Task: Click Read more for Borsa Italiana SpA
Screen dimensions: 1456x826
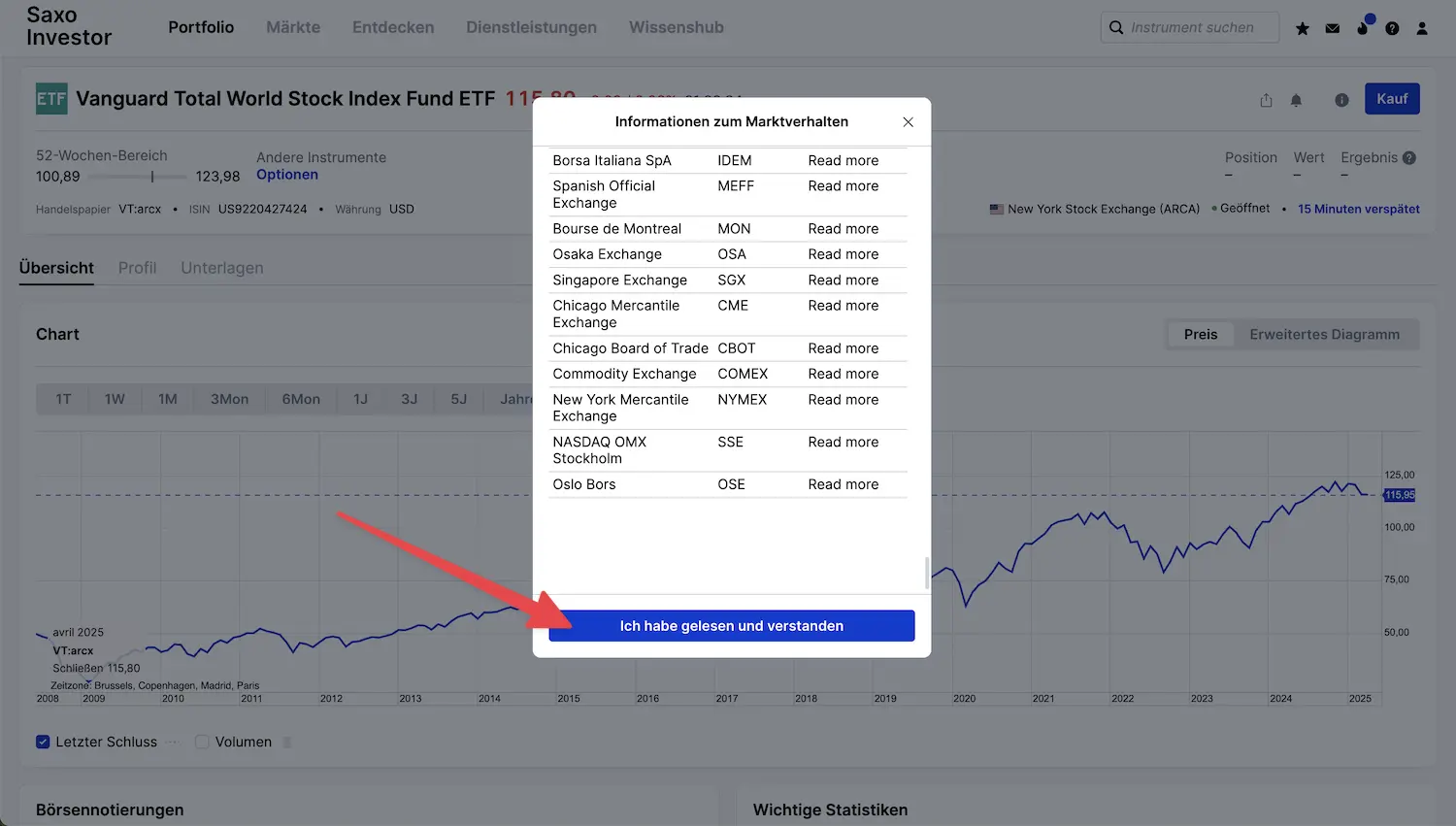Action: 844,160
